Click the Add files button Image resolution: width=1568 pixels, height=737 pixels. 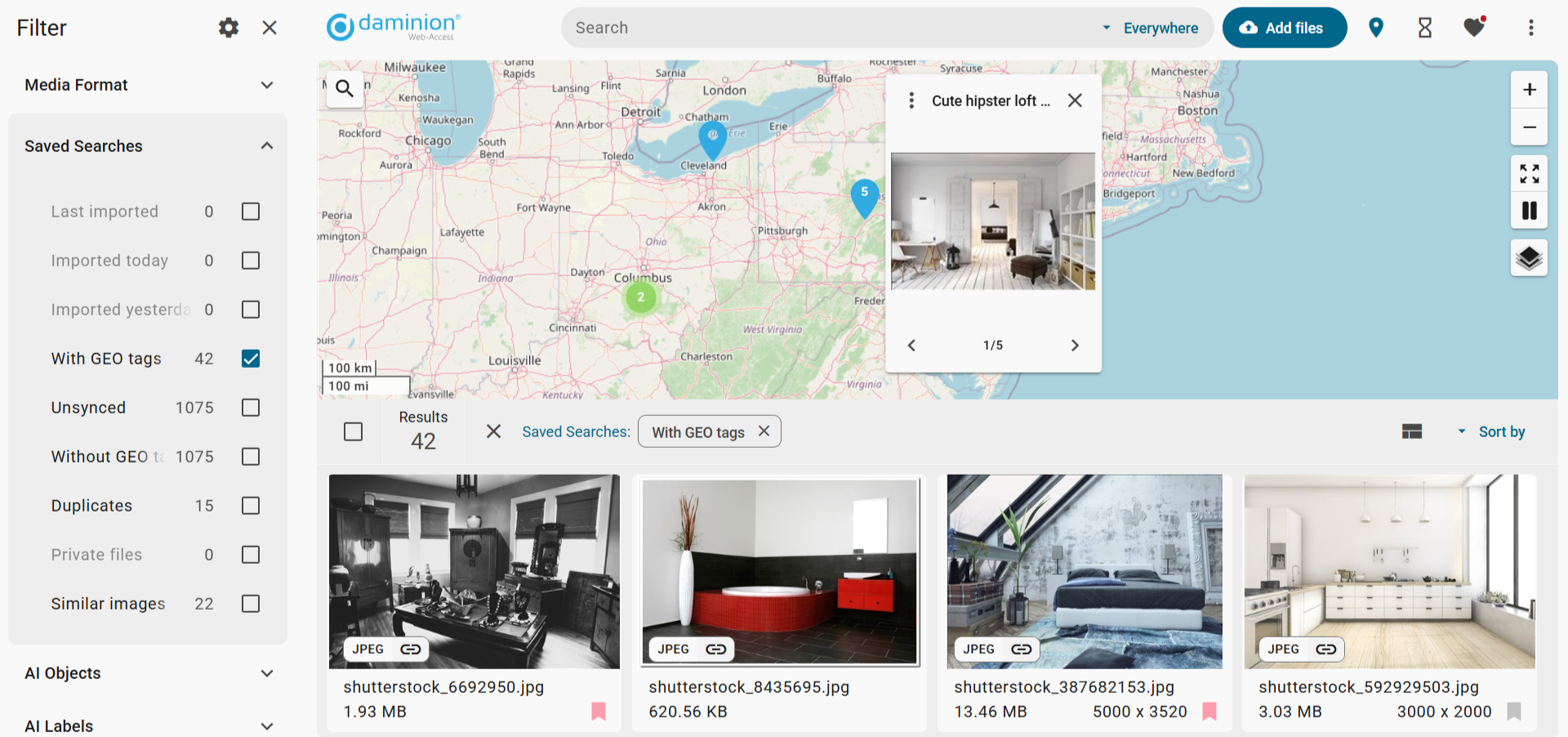pos(1284,28)
